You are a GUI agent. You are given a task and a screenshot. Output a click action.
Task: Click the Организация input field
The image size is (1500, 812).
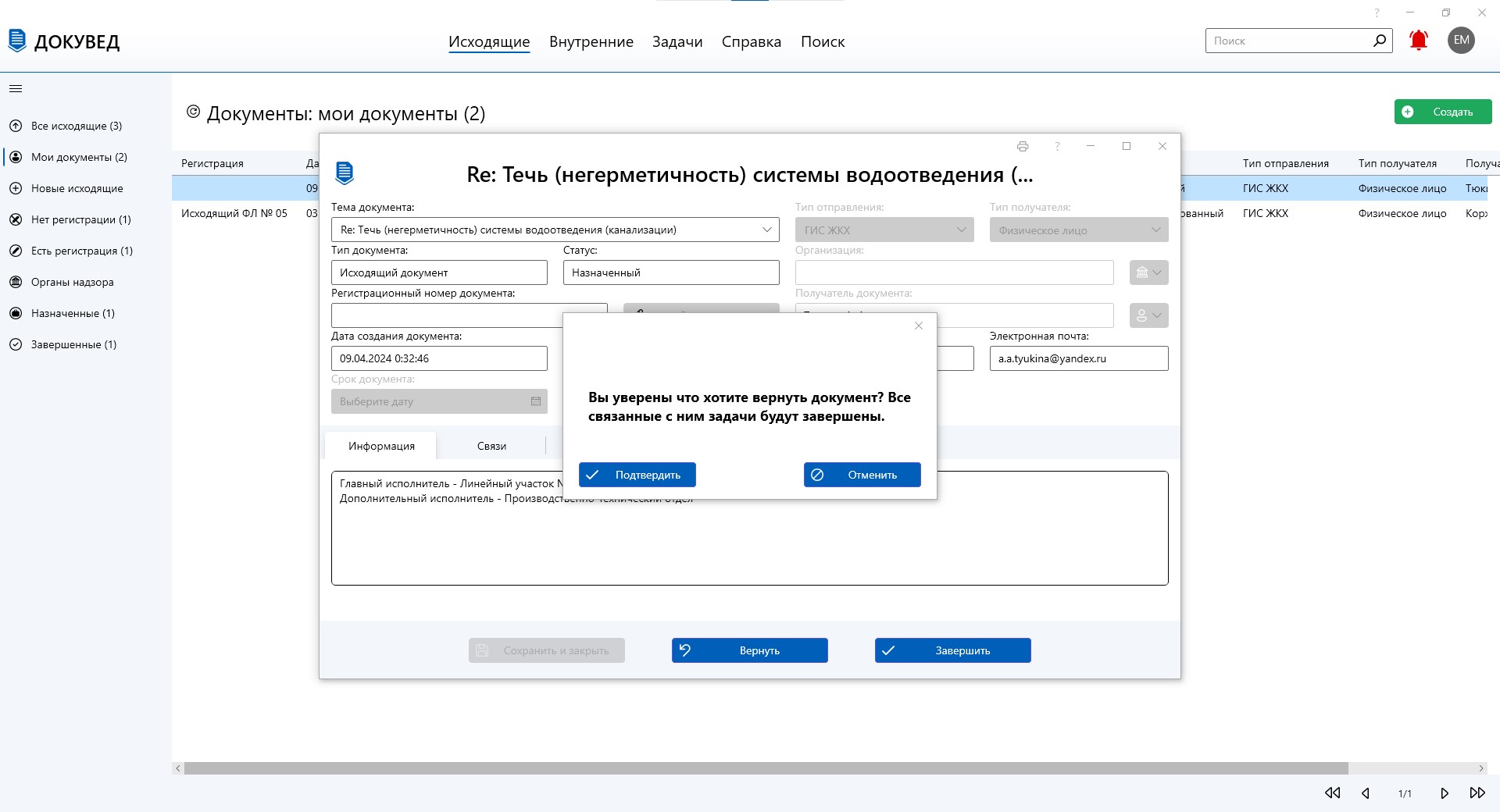pos(954,272)
